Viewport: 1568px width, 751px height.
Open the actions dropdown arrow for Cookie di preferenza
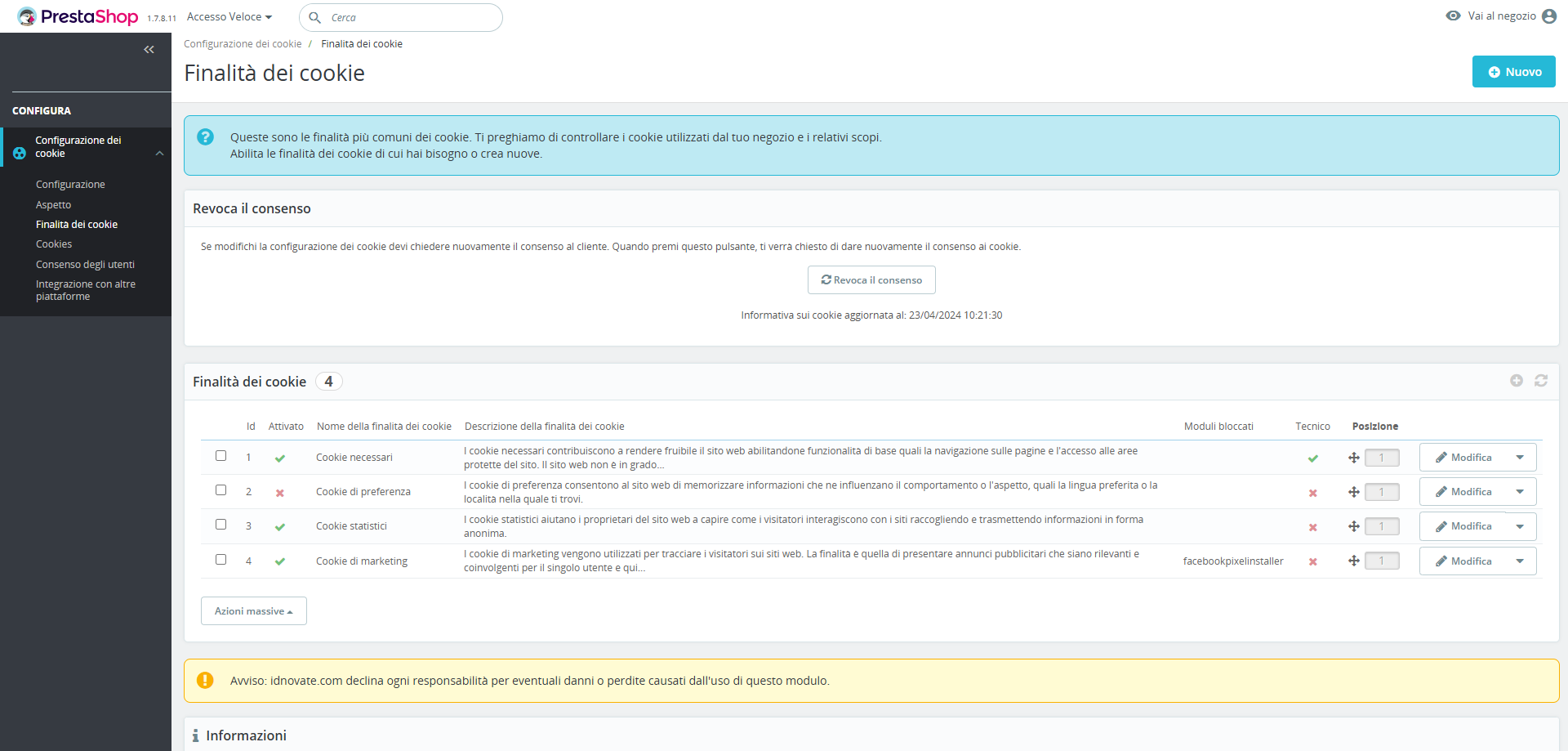click(1520, 492)
